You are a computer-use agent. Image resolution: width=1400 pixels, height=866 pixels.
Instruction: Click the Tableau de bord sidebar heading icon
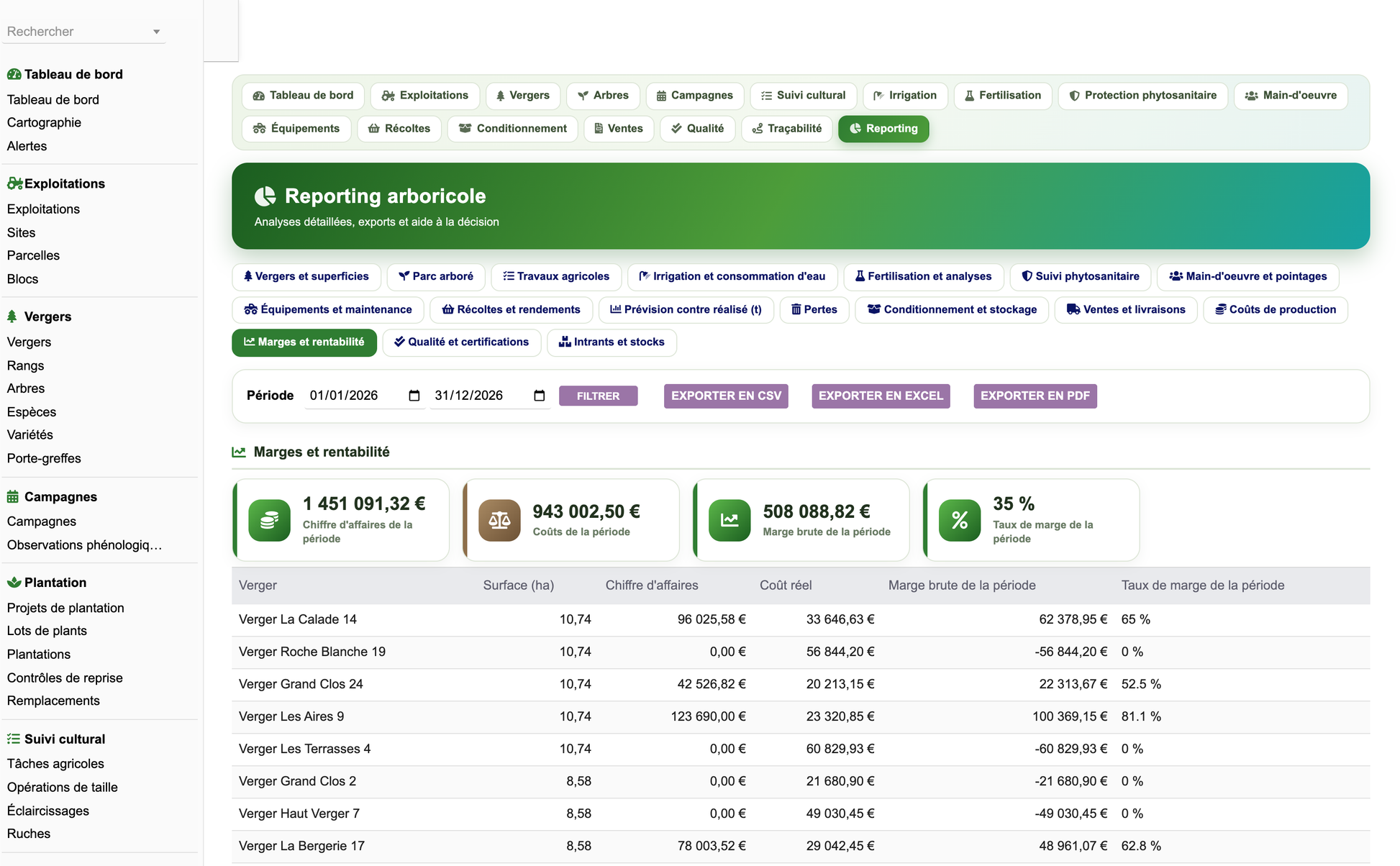click(x=14, y=74)
